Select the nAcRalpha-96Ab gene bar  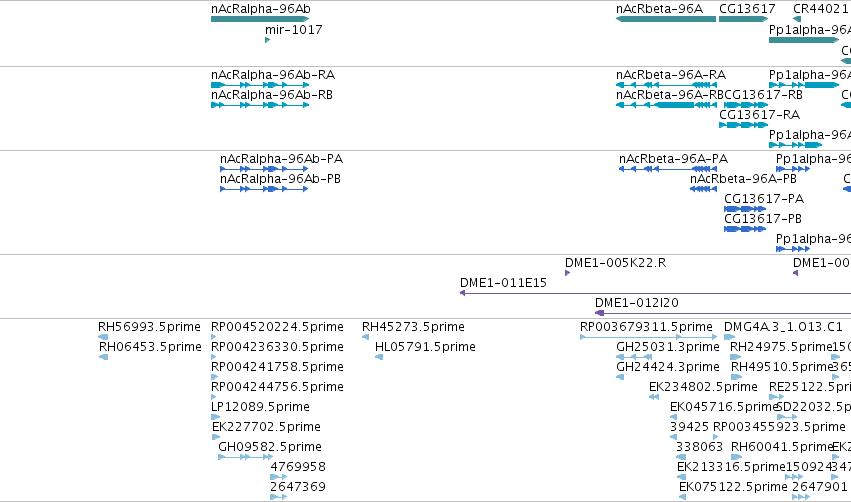click(x=260, y=19)
